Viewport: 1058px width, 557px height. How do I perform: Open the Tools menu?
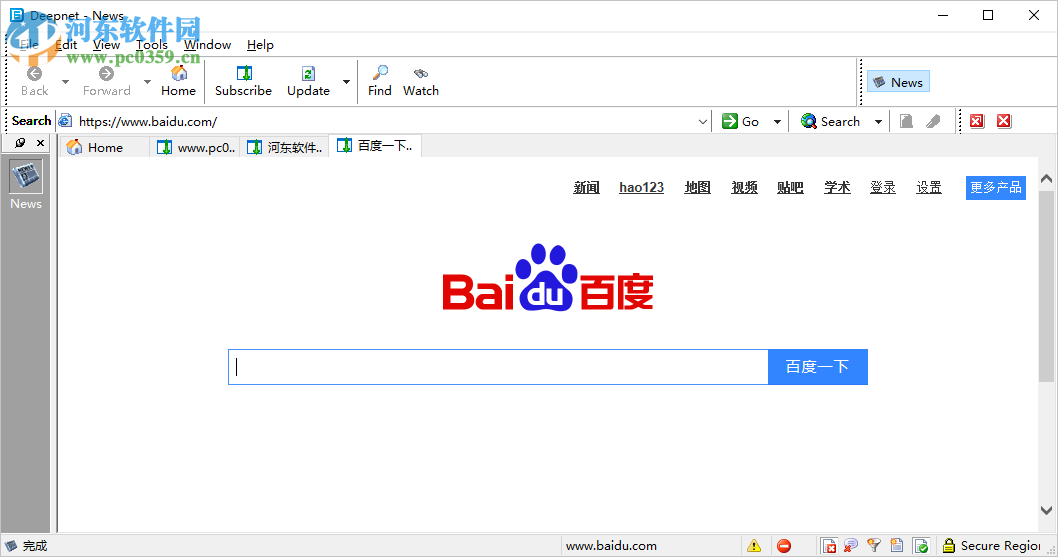[x=152, y=45]
